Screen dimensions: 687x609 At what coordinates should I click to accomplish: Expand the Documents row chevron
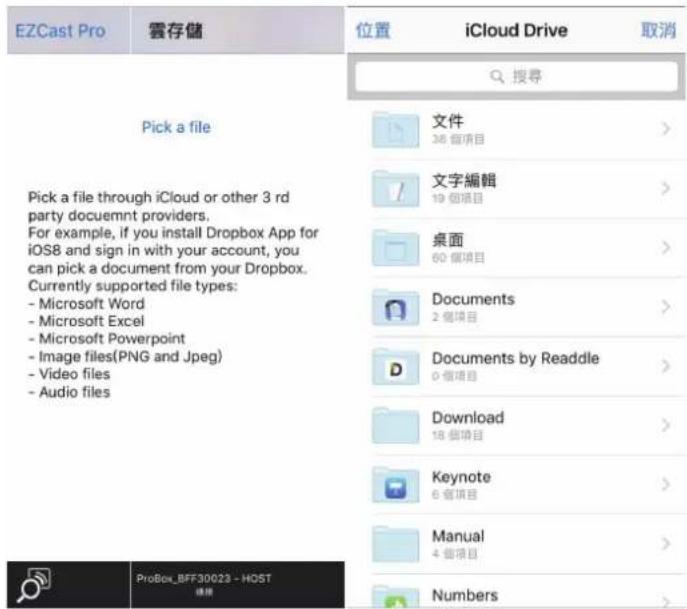(666, 307)
